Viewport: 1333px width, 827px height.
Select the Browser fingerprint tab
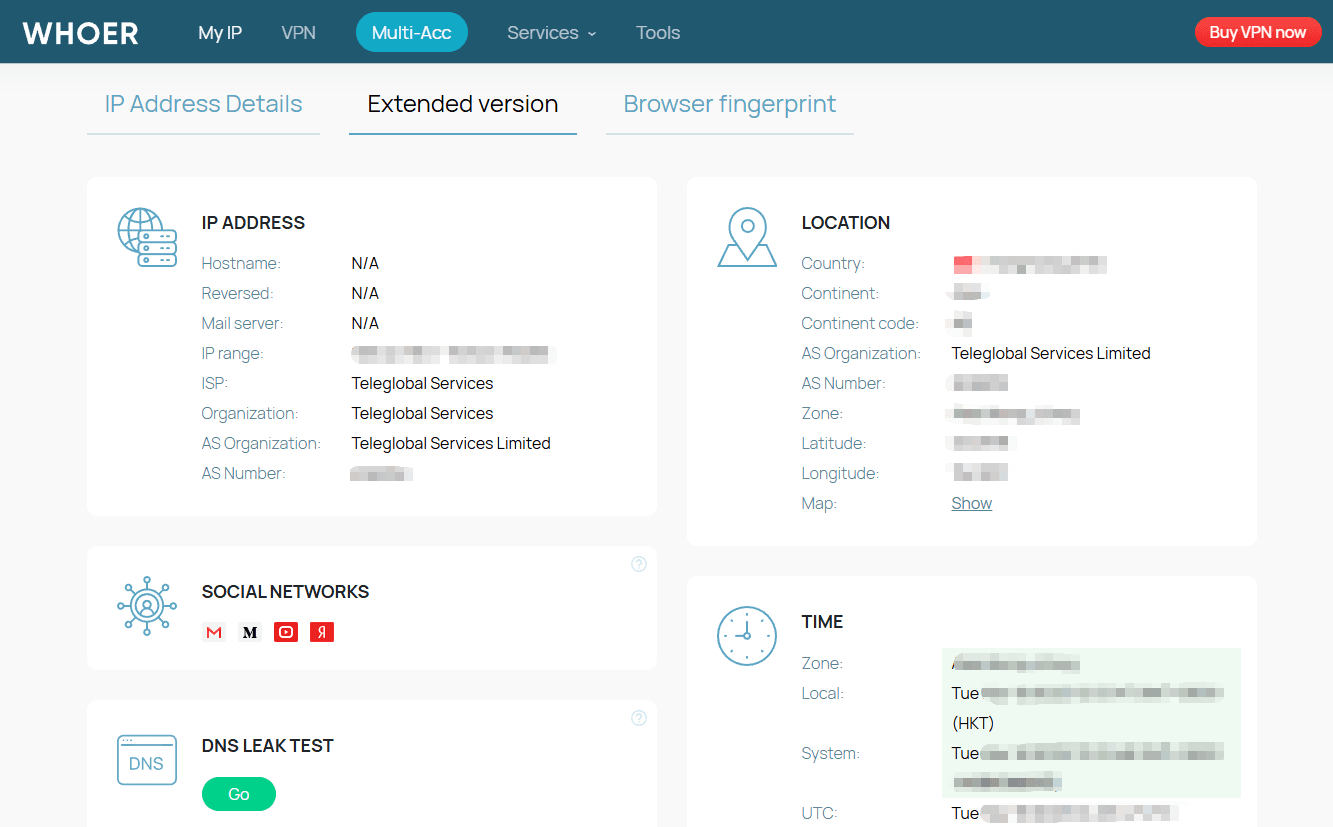[x=729, y=104]
